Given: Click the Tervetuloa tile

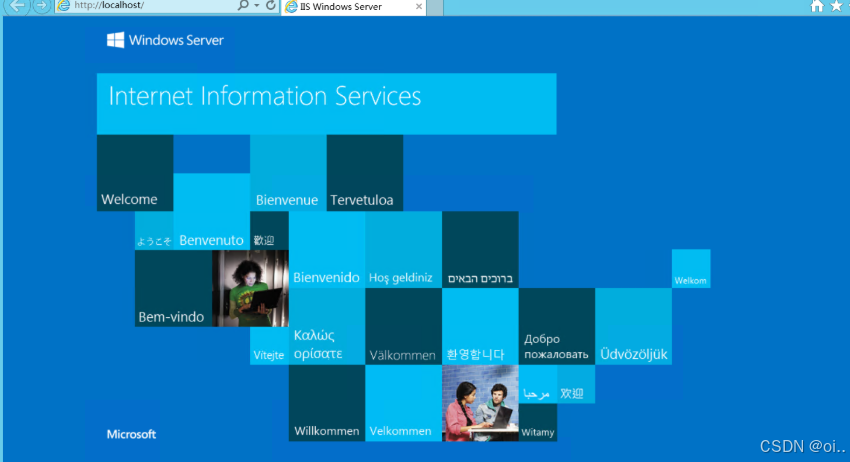Looking at the screenshot, I should [365, 172].
